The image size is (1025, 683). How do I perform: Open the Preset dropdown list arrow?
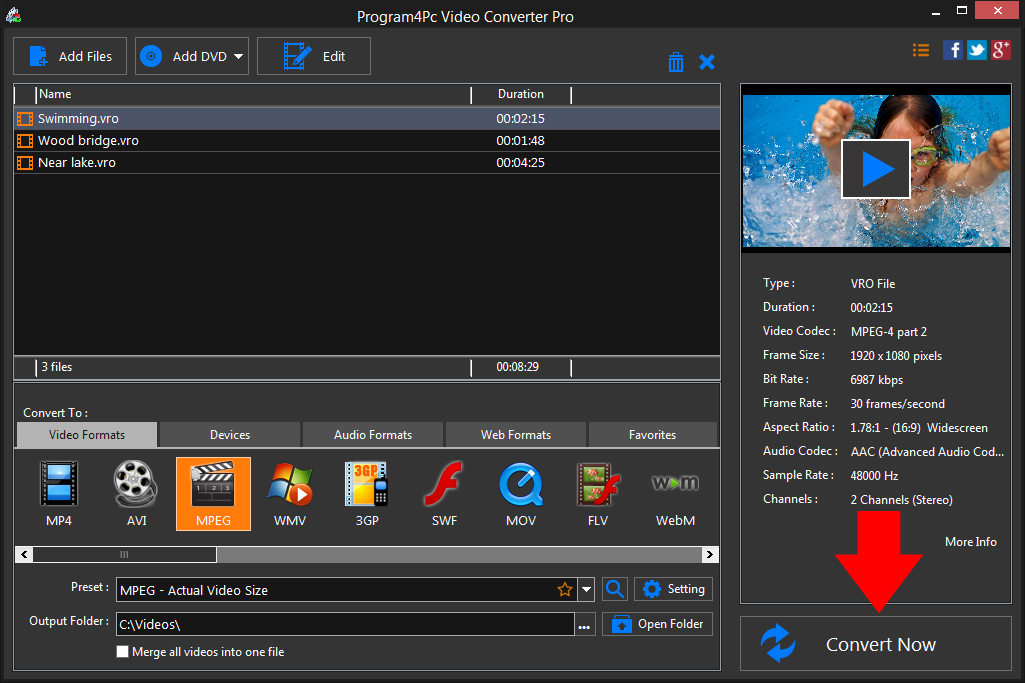pyautogui.click(x=587, y=590)
